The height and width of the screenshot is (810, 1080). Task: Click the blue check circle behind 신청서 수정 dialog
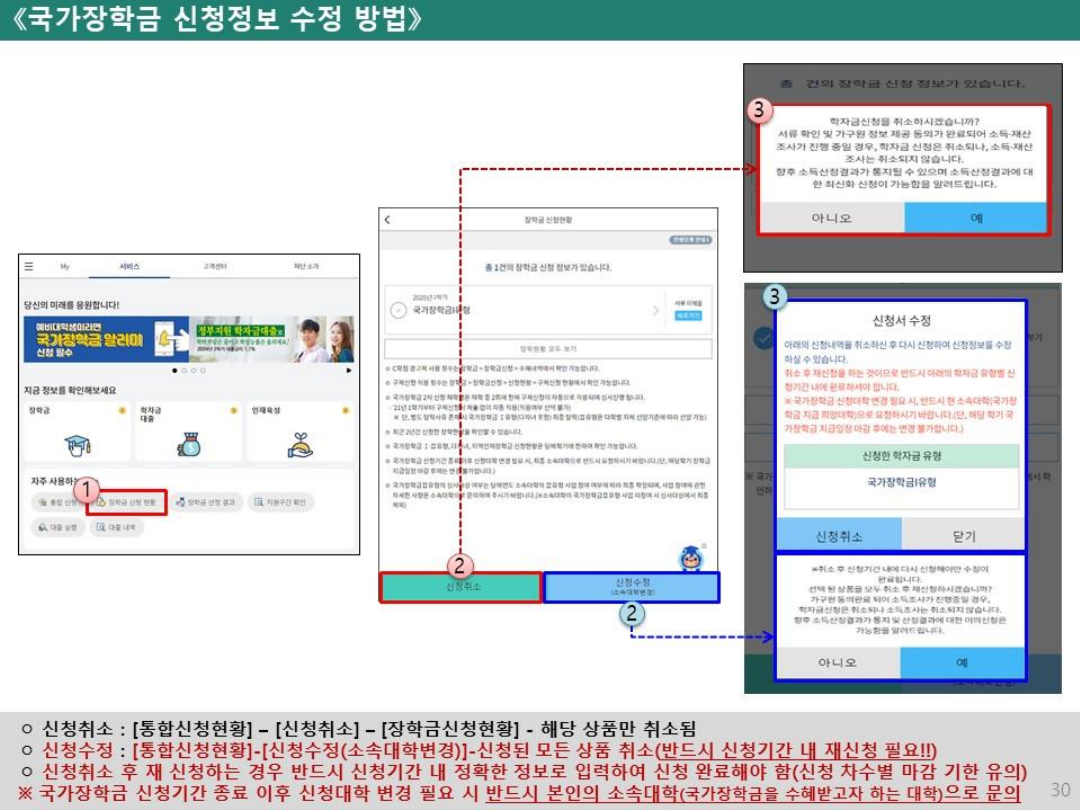click(x=763, y=338)
